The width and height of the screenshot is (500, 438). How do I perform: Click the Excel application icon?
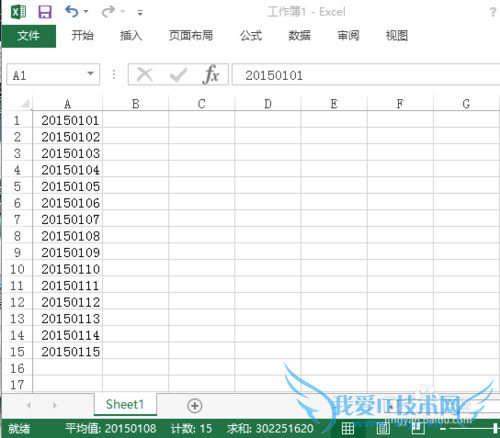coord(19,12)
